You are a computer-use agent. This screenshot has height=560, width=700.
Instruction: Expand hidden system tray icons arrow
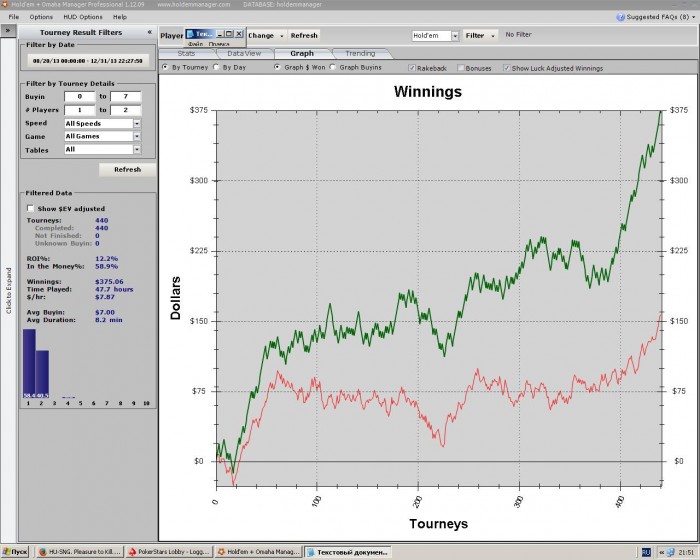tap(662, 552)
